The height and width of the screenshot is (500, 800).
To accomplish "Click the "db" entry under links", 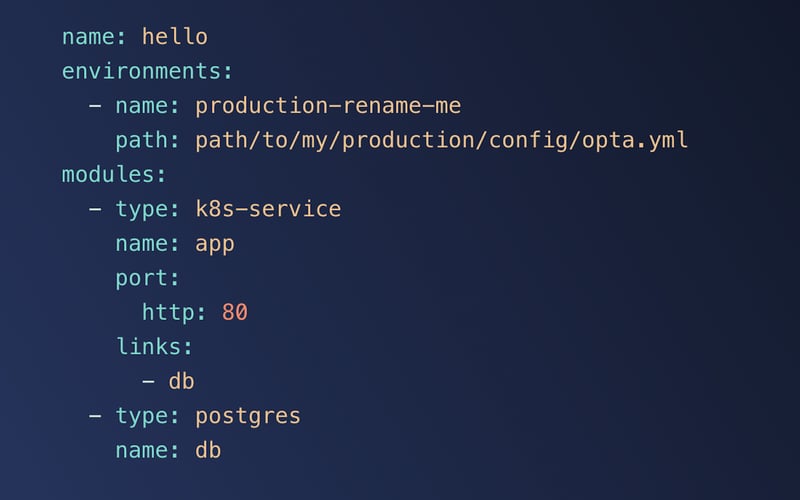I will click(181, 381).
